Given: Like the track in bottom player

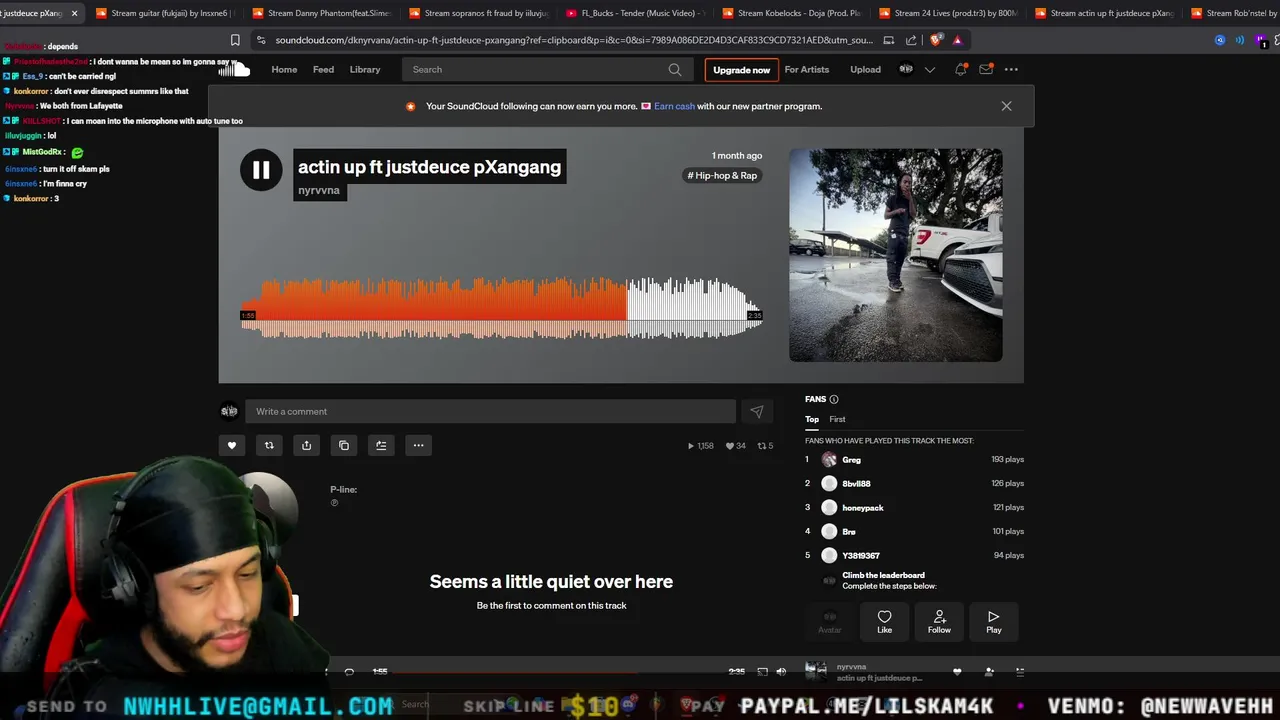Looking at the screenshot, I should coord(957,672).
